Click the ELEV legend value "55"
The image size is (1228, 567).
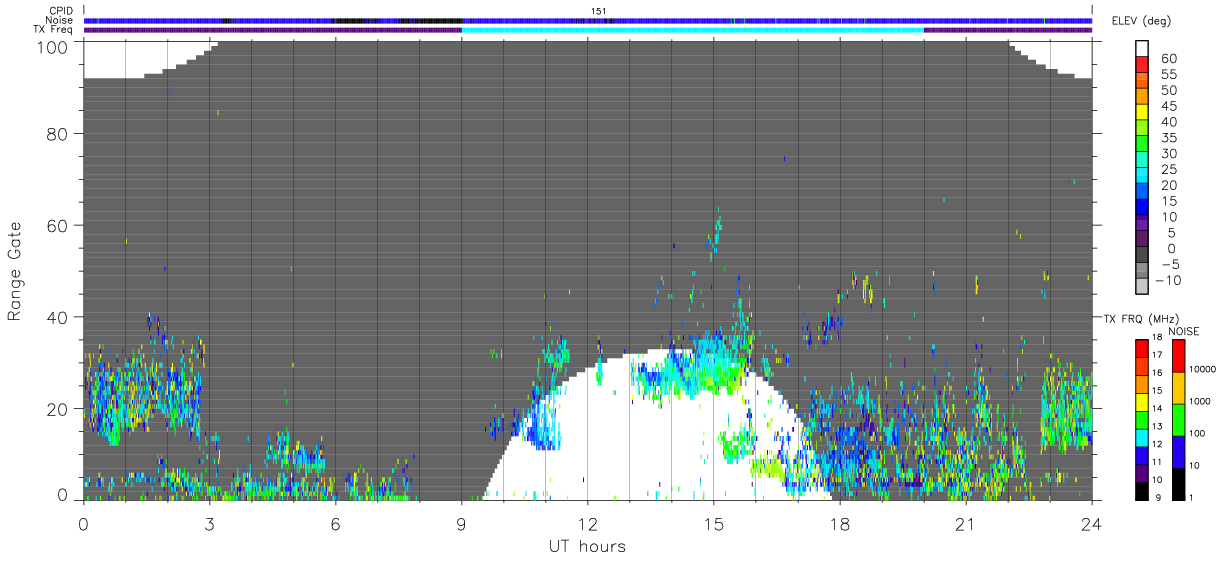1170,75
